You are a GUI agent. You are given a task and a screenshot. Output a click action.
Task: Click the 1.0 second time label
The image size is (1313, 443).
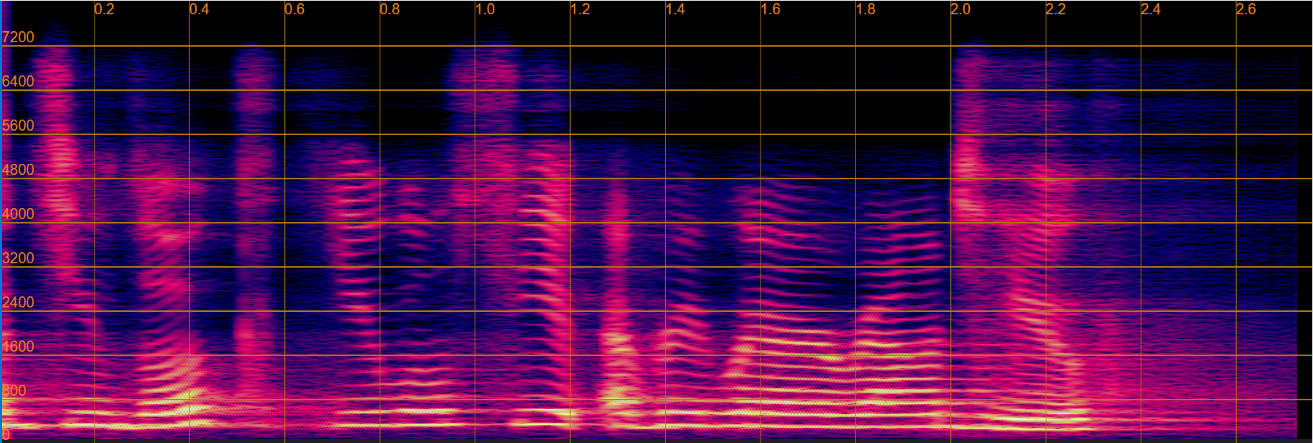484,9
